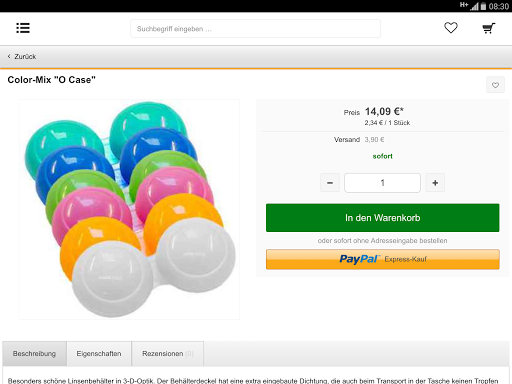Add item with In den Warenkorb button
512x384 pixels.
coord(383,218)
